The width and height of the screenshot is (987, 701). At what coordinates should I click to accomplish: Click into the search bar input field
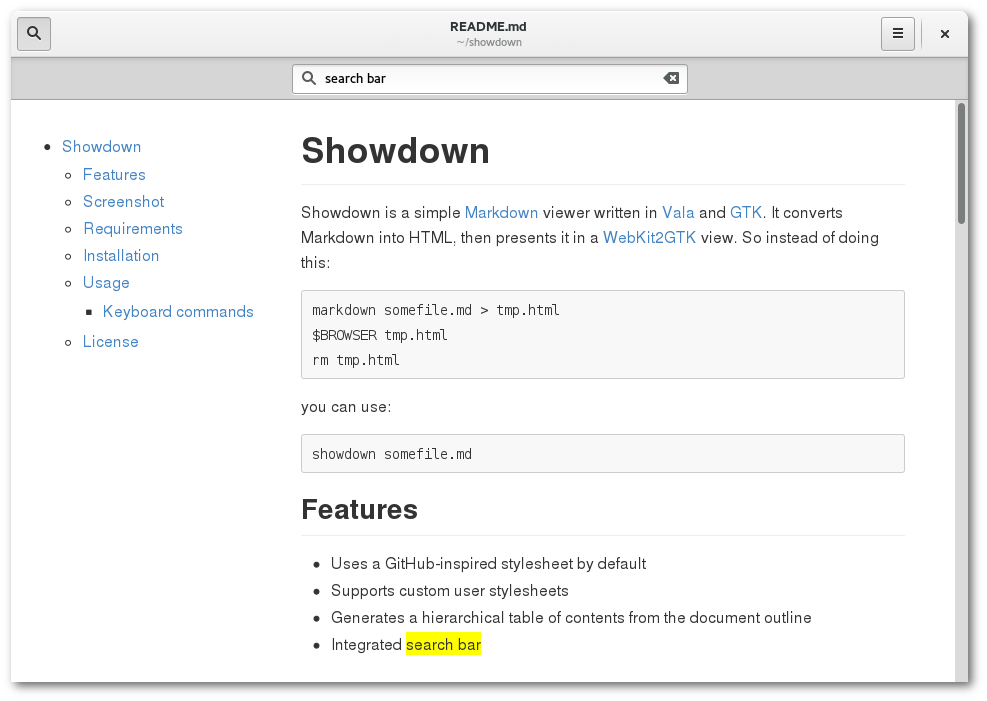(x=490, y=79)
